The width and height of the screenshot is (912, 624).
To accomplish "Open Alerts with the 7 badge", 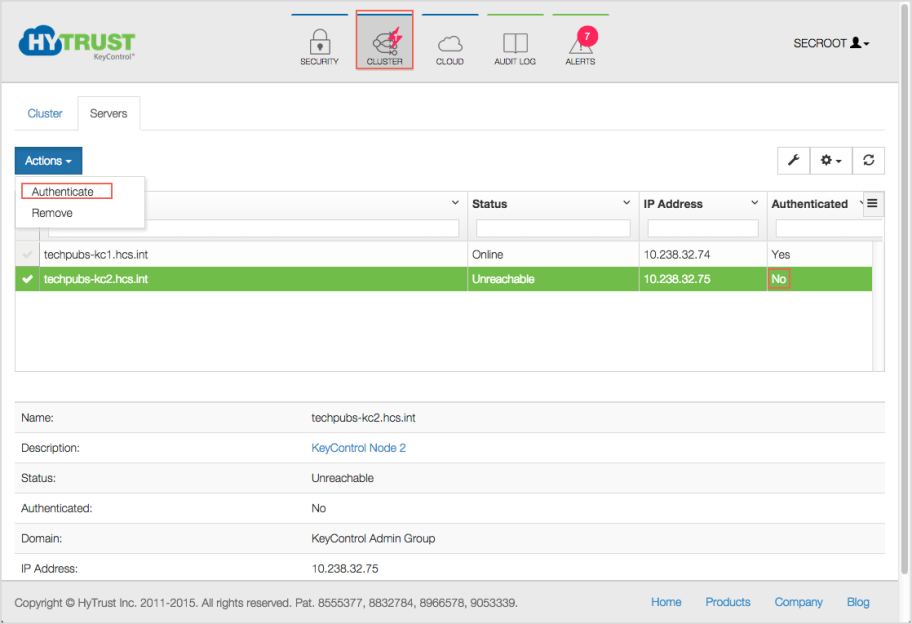I will (580, 47).
